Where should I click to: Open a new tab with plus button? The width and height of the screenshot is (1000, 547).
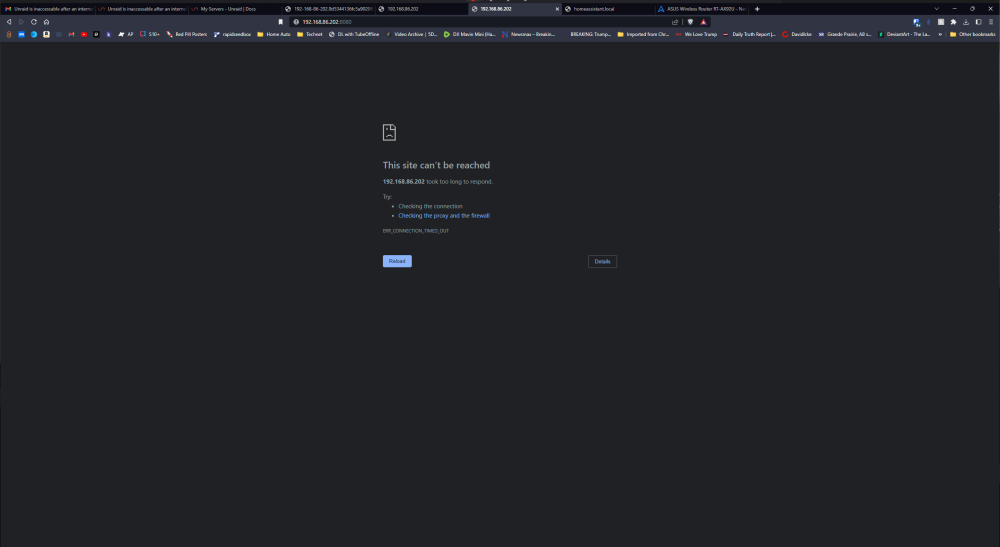coord(757,9)
